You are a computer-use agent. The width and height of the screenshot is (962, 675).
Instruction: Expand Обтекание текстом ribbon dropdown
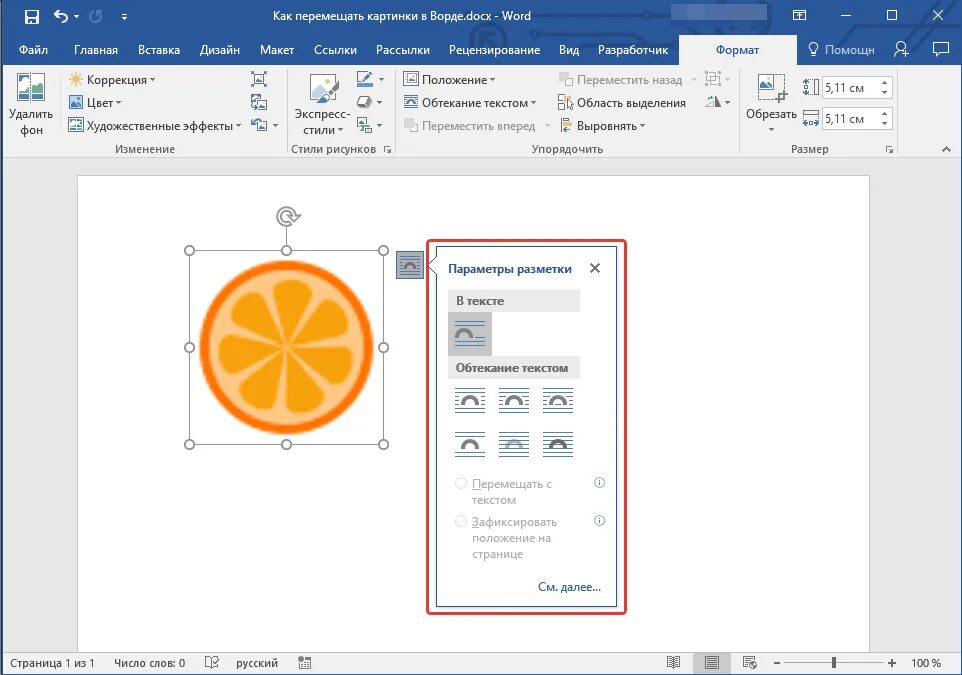[470, 102]
